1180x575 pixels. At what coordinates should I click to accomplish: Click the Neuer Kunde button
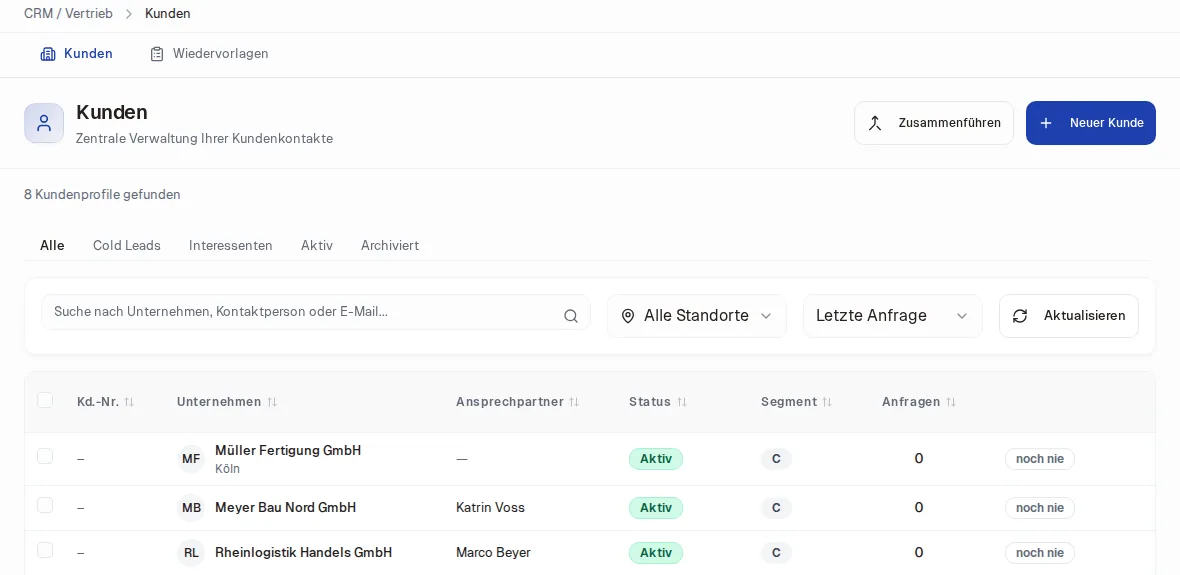pyautogui.click(x=1090, y=123)
